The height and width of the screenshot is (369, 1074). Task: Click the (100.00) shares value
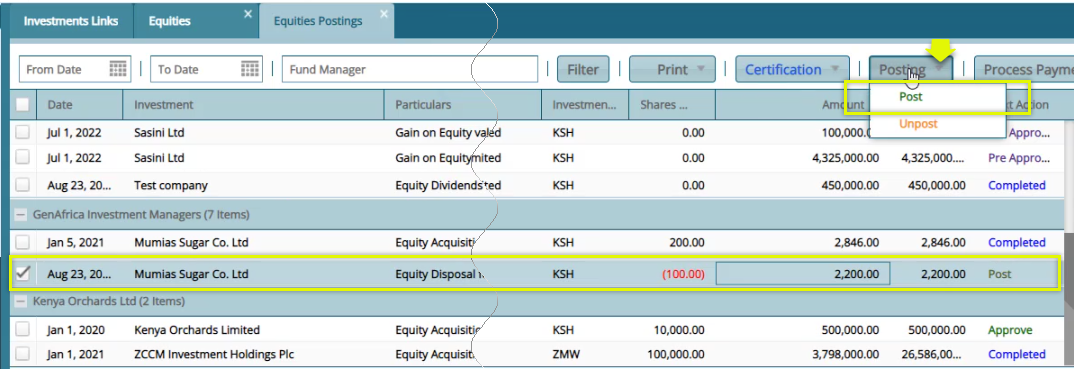[x=683, y=274]
